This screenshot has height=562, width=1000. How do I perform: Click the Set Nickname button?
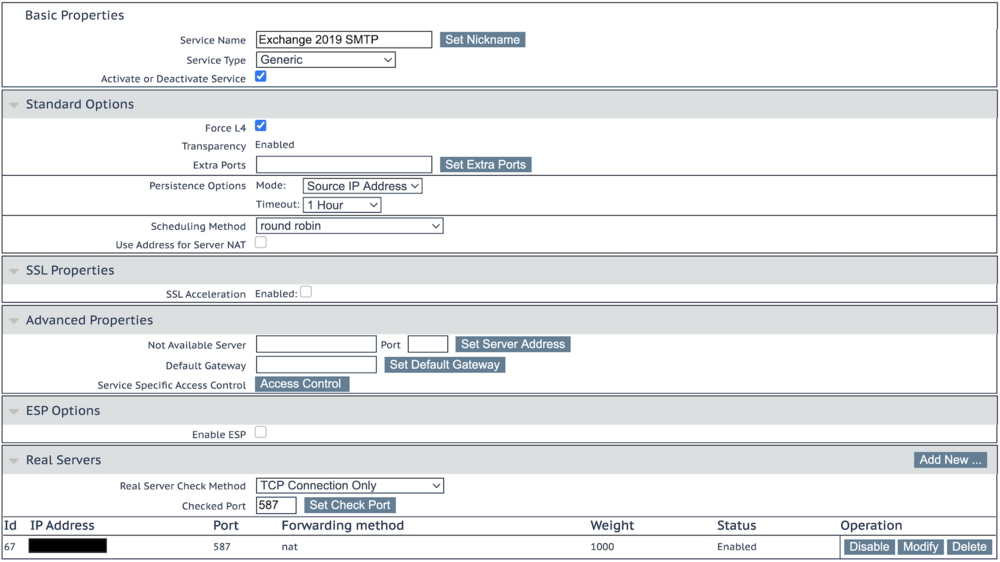482,40
